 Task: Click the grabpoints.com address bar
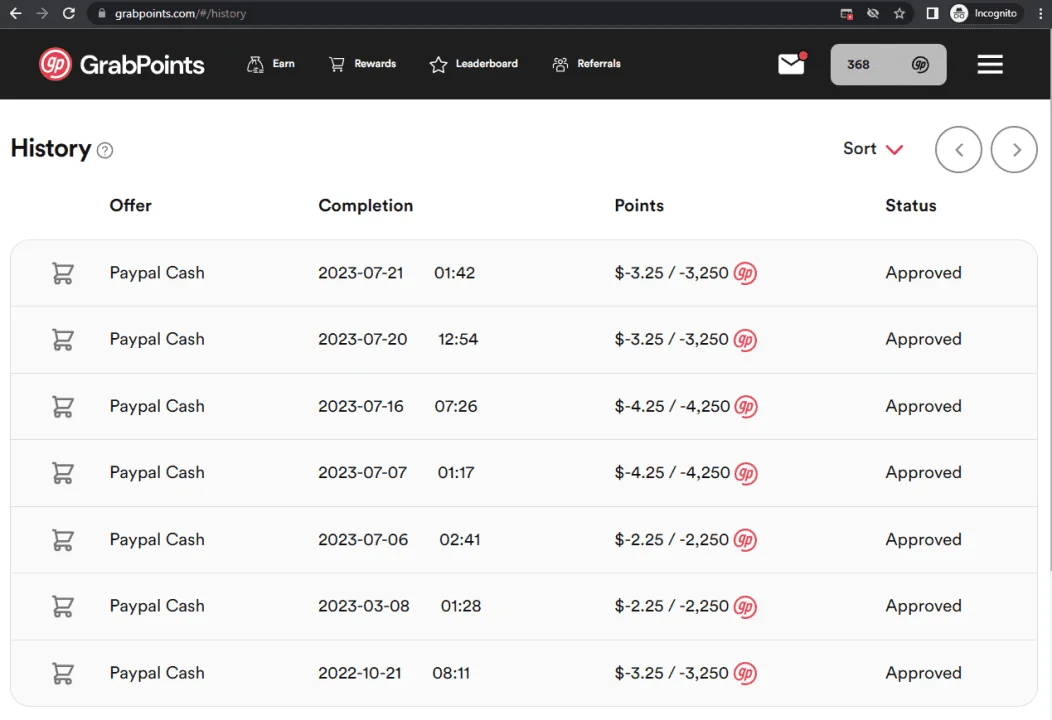point(463,13)
